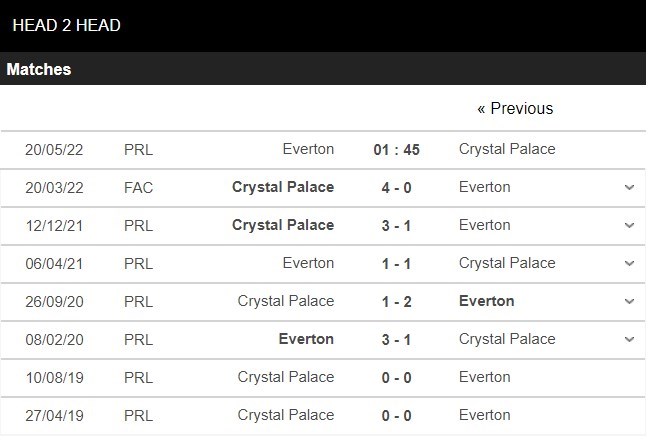The image size is (650, 448).
Task: Expand the 12/12/21 match details chevron
Action: pos(629,225)
